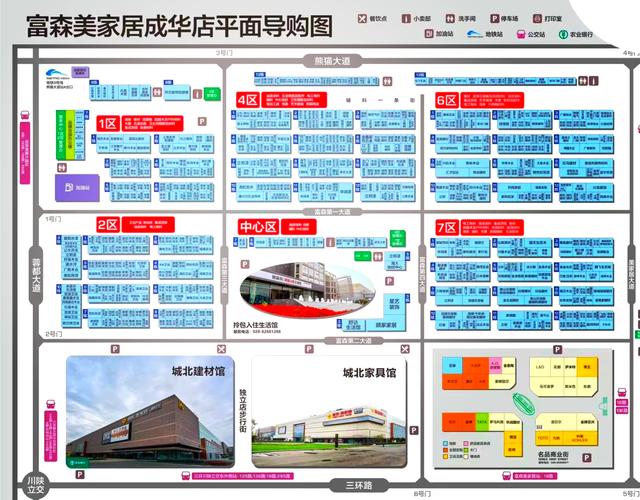
Task: Click the restroom icon above the purple gas station
Action: point(62,167)
